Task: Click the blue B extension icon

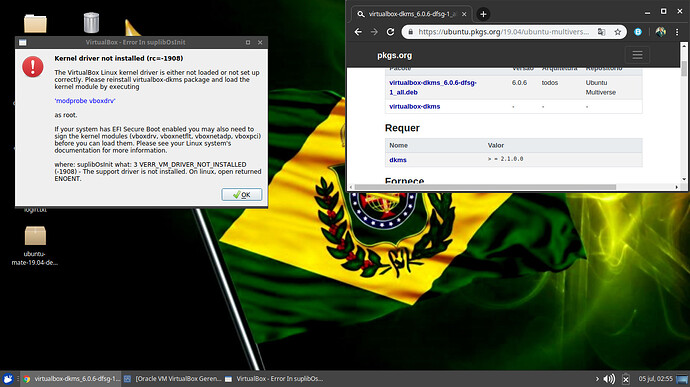Action: pyautogui.click(x=638, y=32)
